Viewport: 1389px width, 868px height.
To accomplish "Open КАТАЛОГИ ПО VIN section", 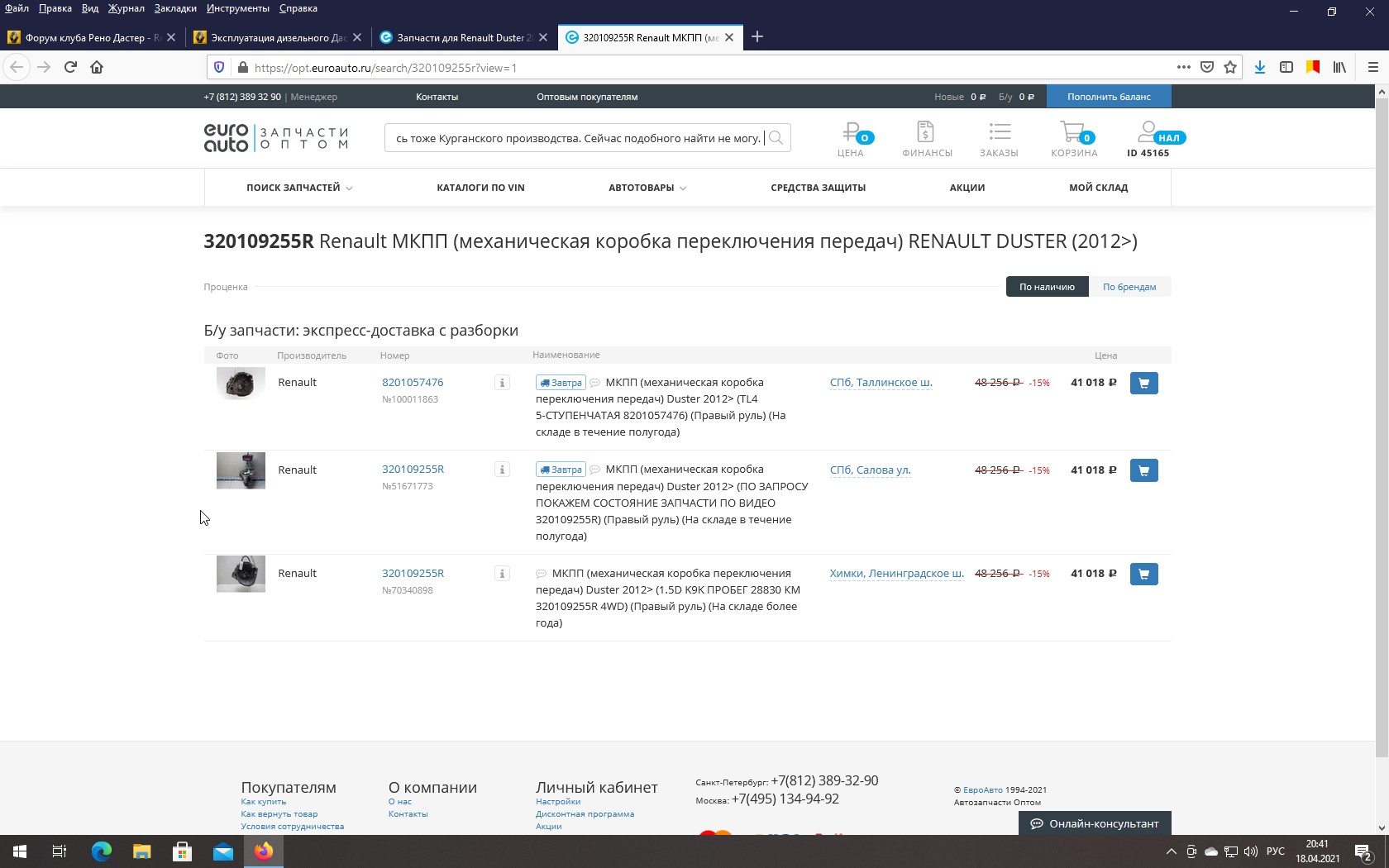I will pyautogui.click(x=480, y=188).
